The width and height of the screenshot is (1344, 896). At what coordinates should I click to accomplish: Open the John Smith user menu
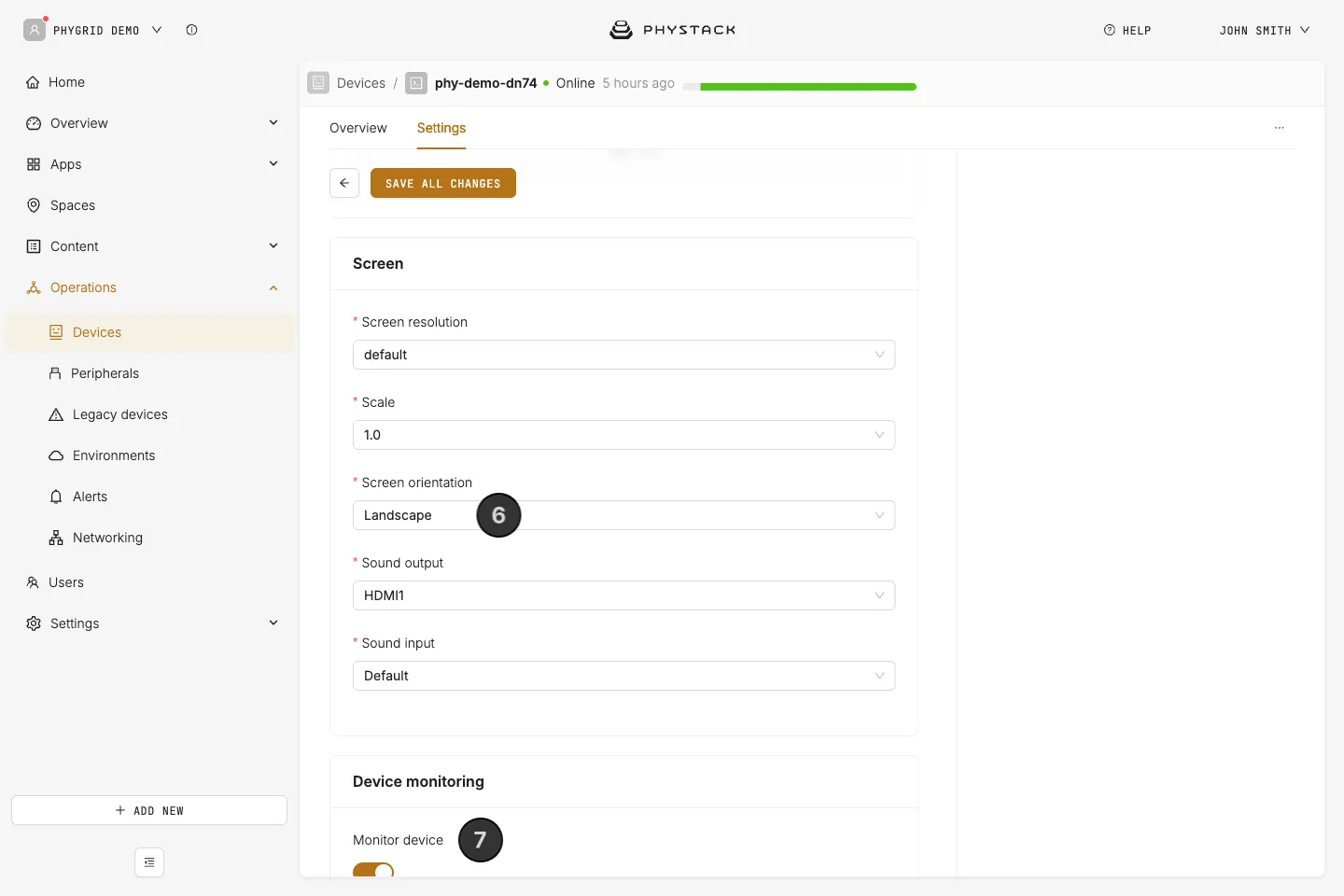[1264, 30]
